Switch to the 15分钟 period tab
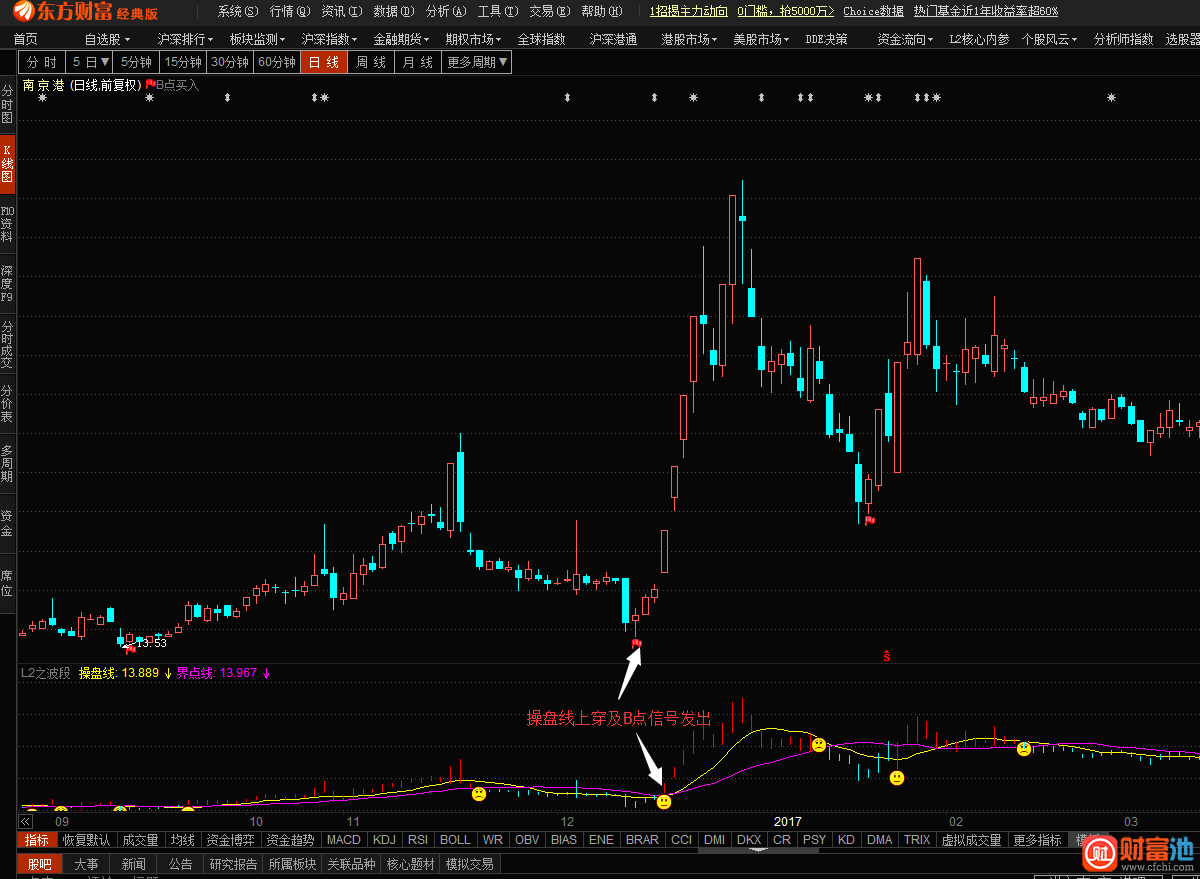 point(184,62)
